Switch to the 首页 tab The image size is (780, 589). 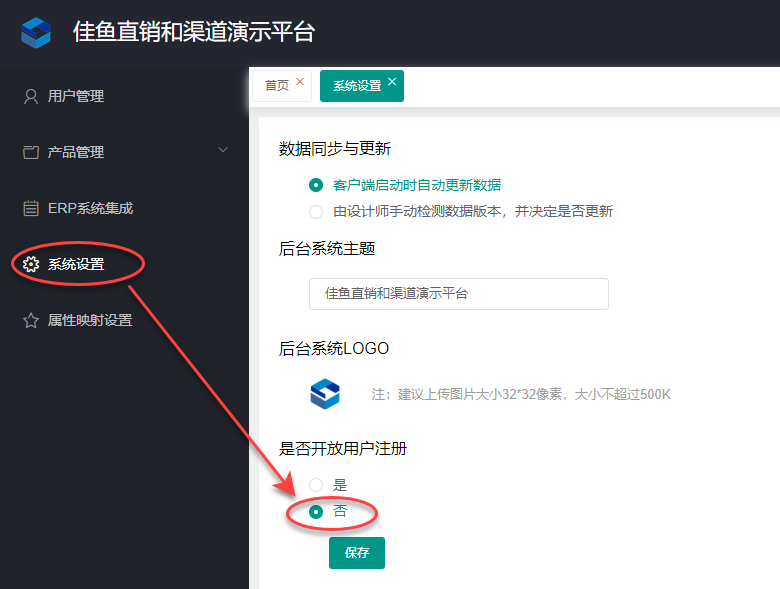(x=282, y=86)
